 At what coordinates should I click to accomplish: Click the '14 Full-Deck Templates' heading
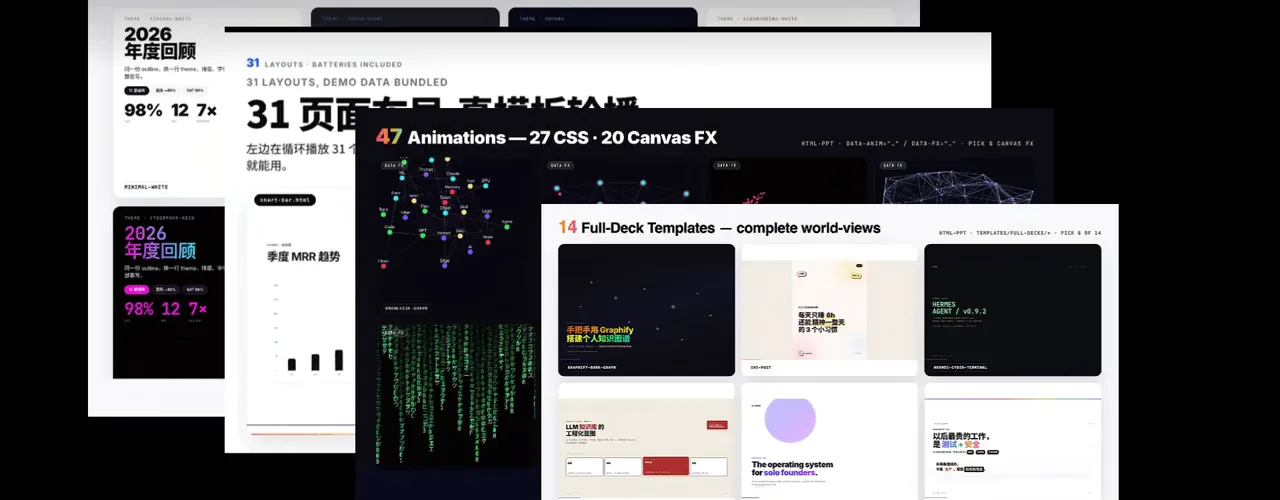(x=719, y=228)
